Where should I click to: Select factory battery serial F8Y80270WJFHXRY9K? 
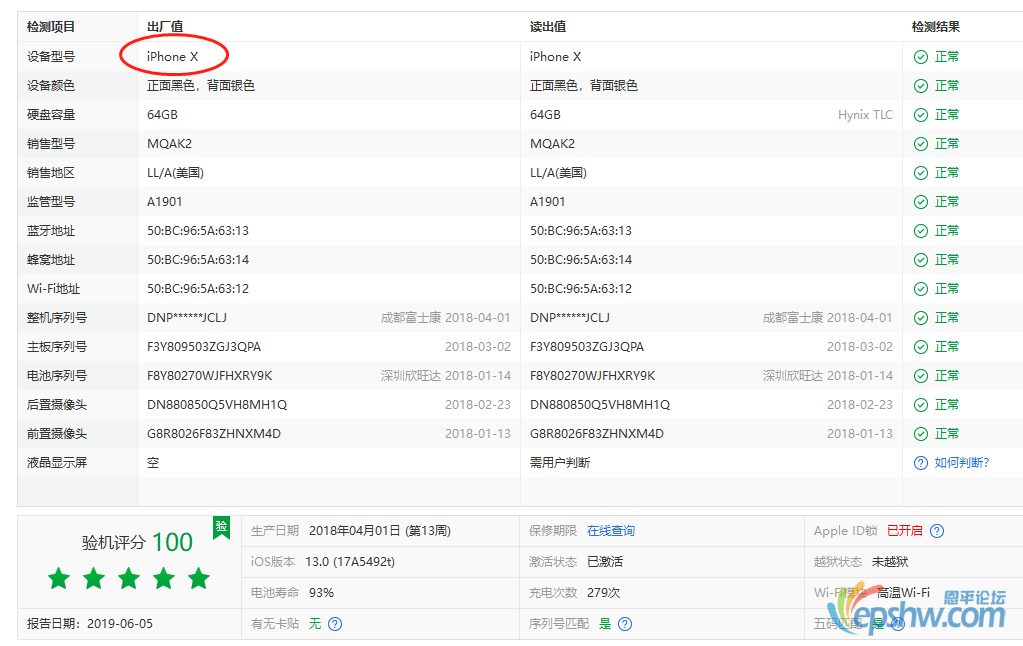coord(209,376)
